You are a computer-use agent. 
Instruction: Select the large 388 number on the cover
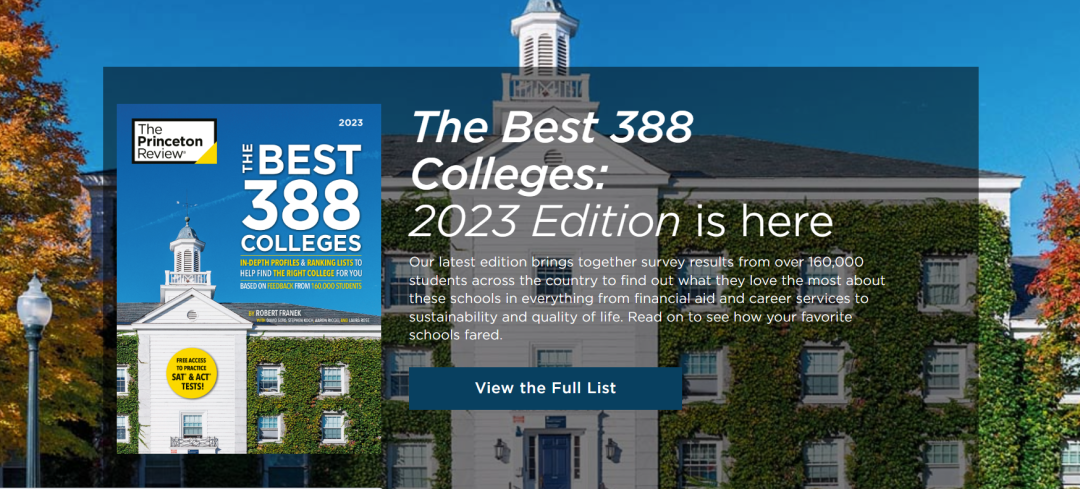point(300,206)
